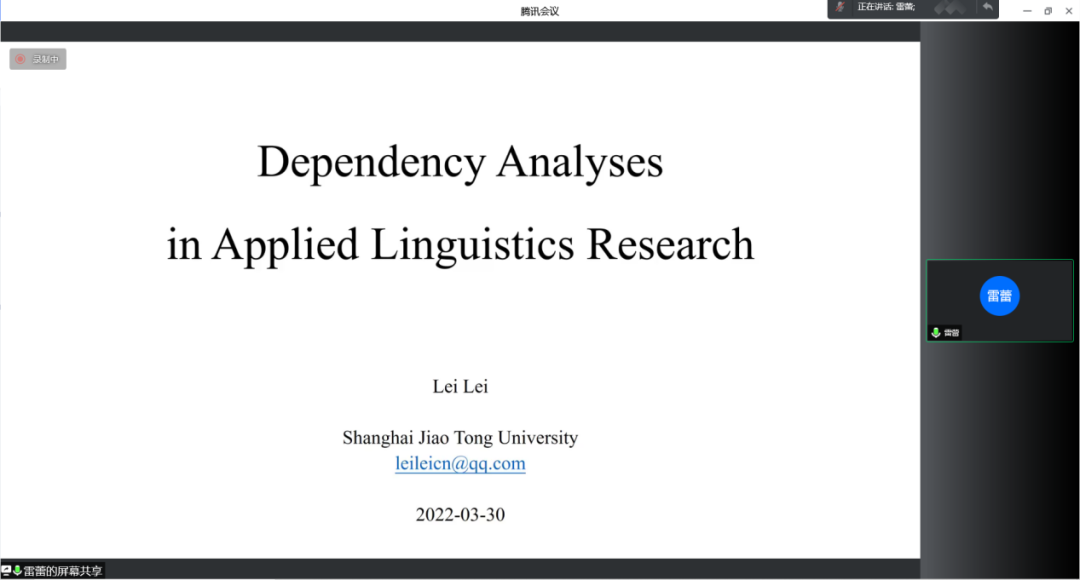The height and width of the screenshot is (580, 1080).
Task: Click the date 2022-03-30 on slide
Action: (460, 515)
